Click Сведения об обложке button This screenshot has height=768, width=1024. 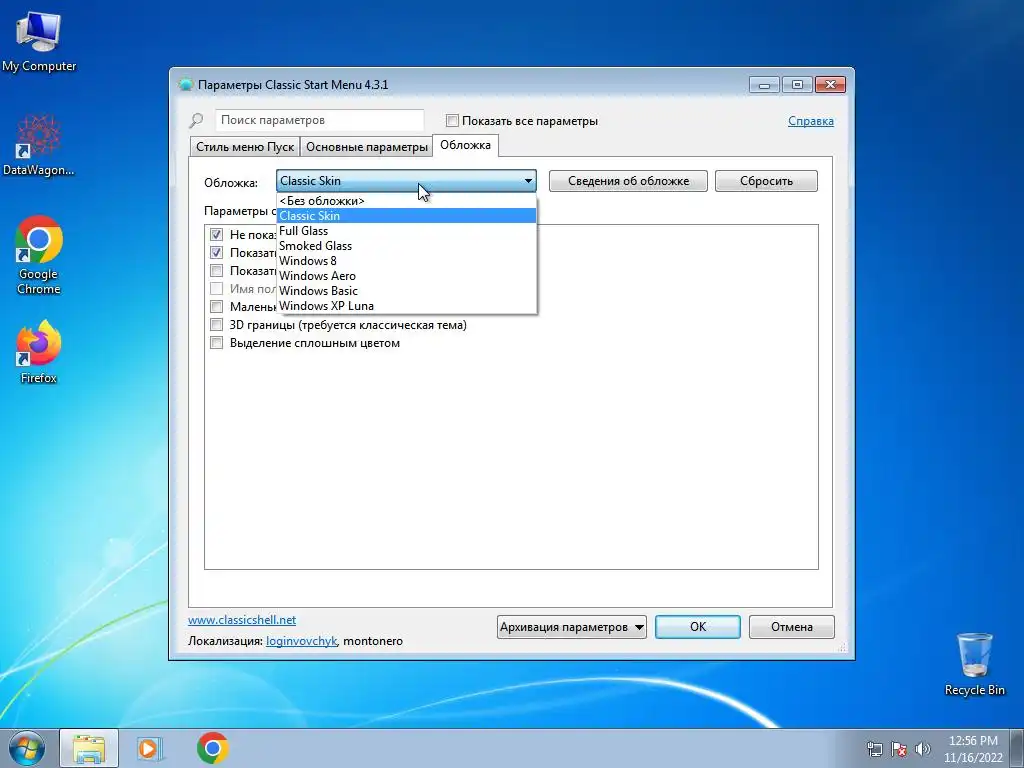pyautogui.click(x=628, y=181)
